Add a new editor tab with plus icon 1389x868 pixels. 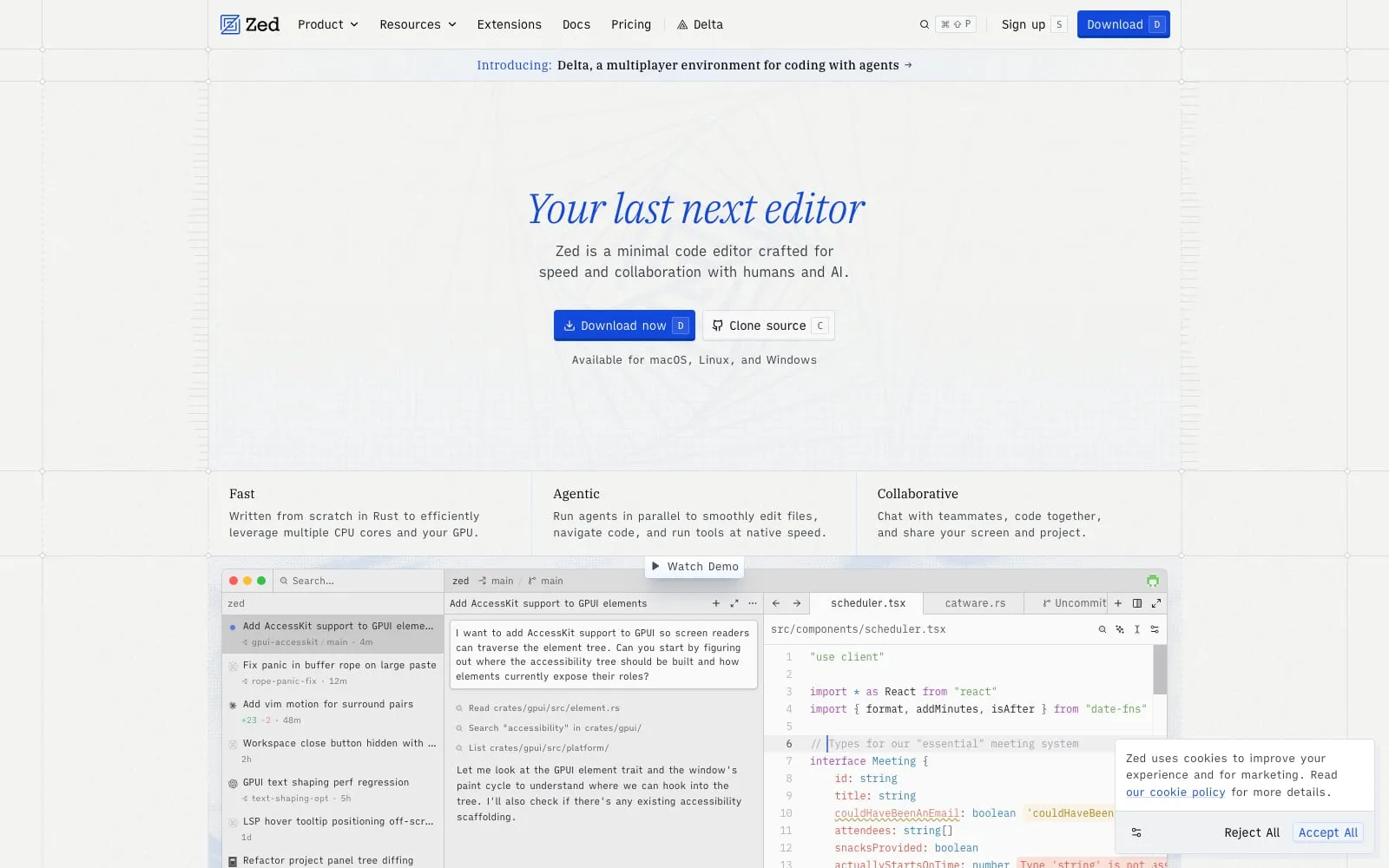click(1118, 603)
